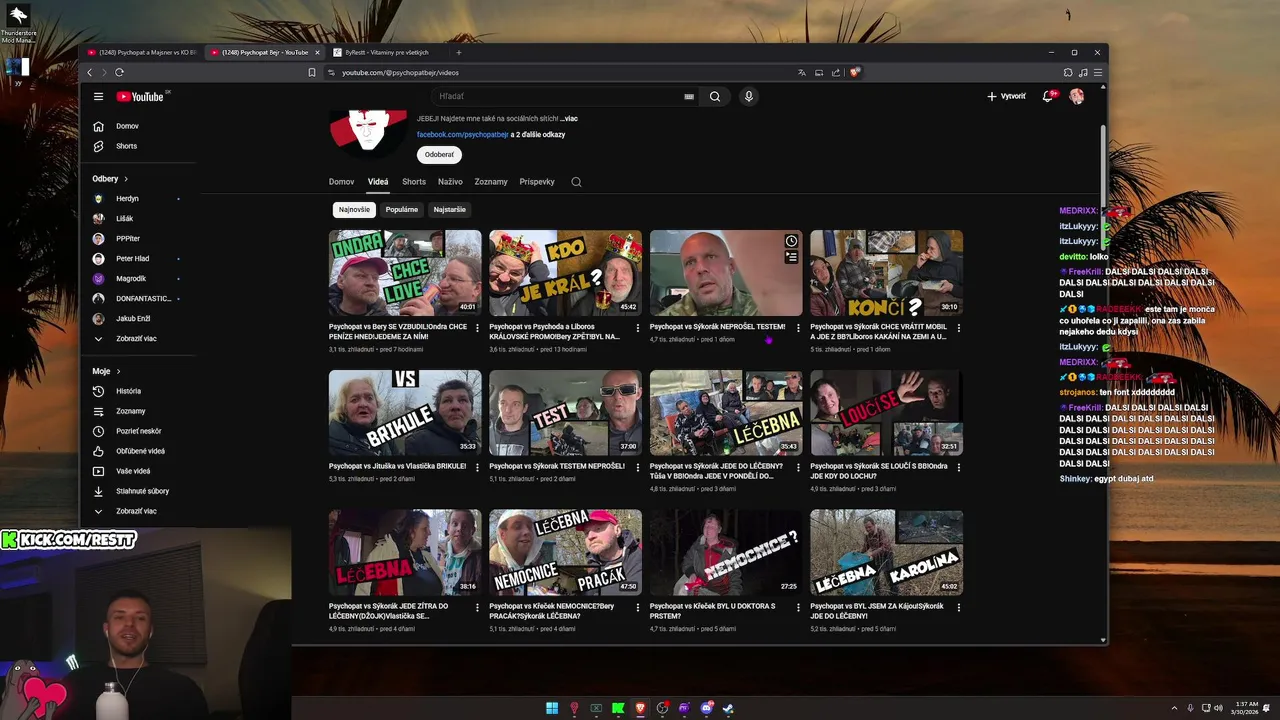
Task: Open Discord from taskbar
Action: pyautogui.click(x=706, y=708)
